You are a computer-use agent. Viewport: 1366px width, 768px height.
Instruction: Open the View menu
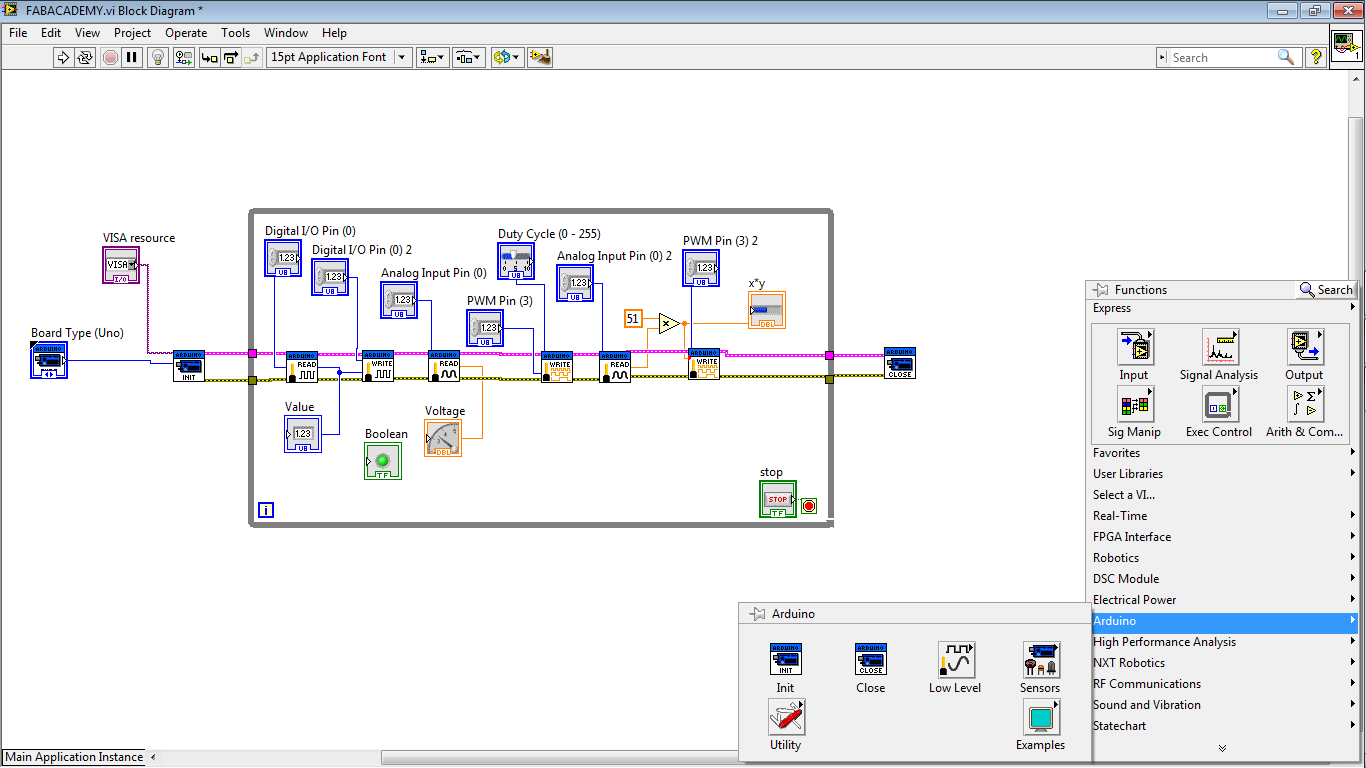click(x=88, y=33)
